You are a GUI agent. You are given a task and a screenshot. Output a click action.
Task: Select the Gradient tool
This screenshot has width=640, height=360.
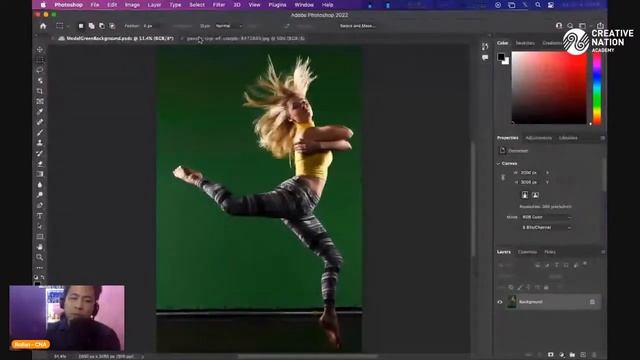pyautogui.click(x=40, y=174)
